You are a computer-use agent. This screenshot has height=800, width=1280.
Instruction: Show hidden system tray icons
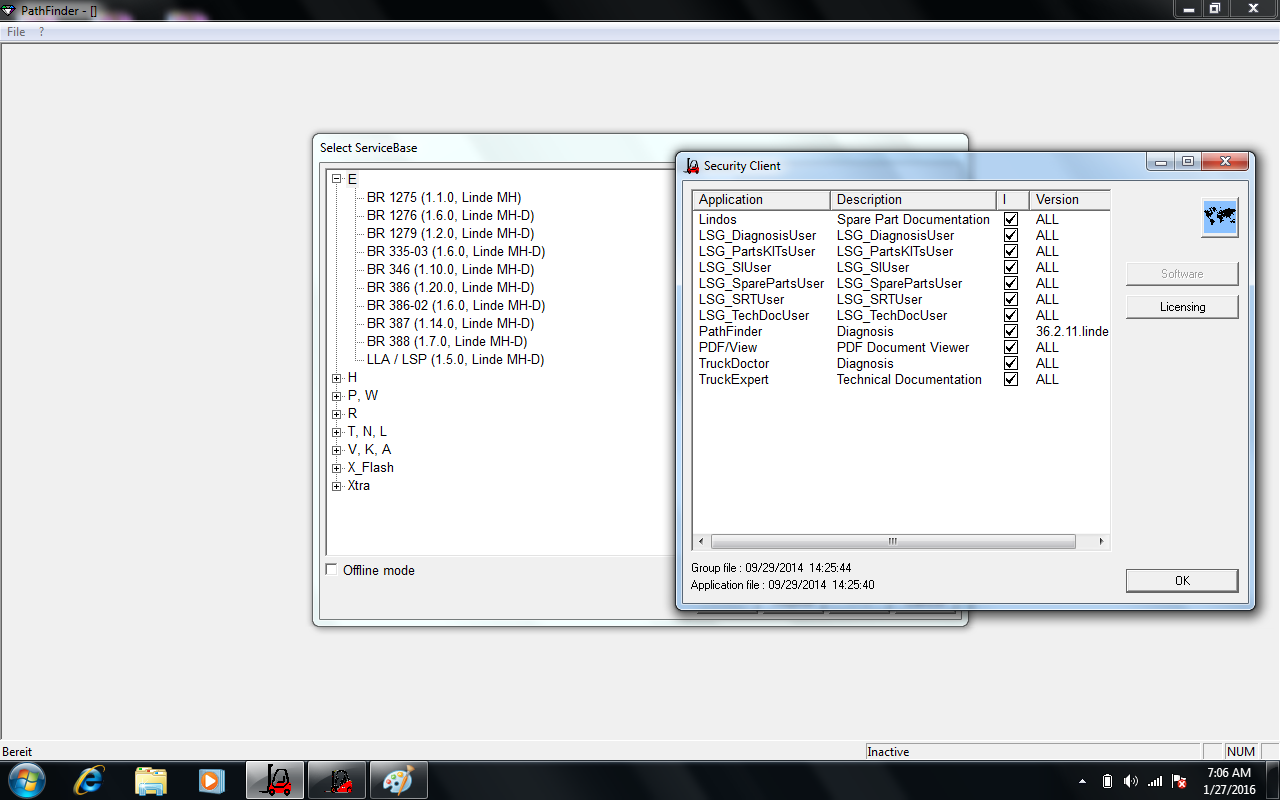[x=1083, y=781]
